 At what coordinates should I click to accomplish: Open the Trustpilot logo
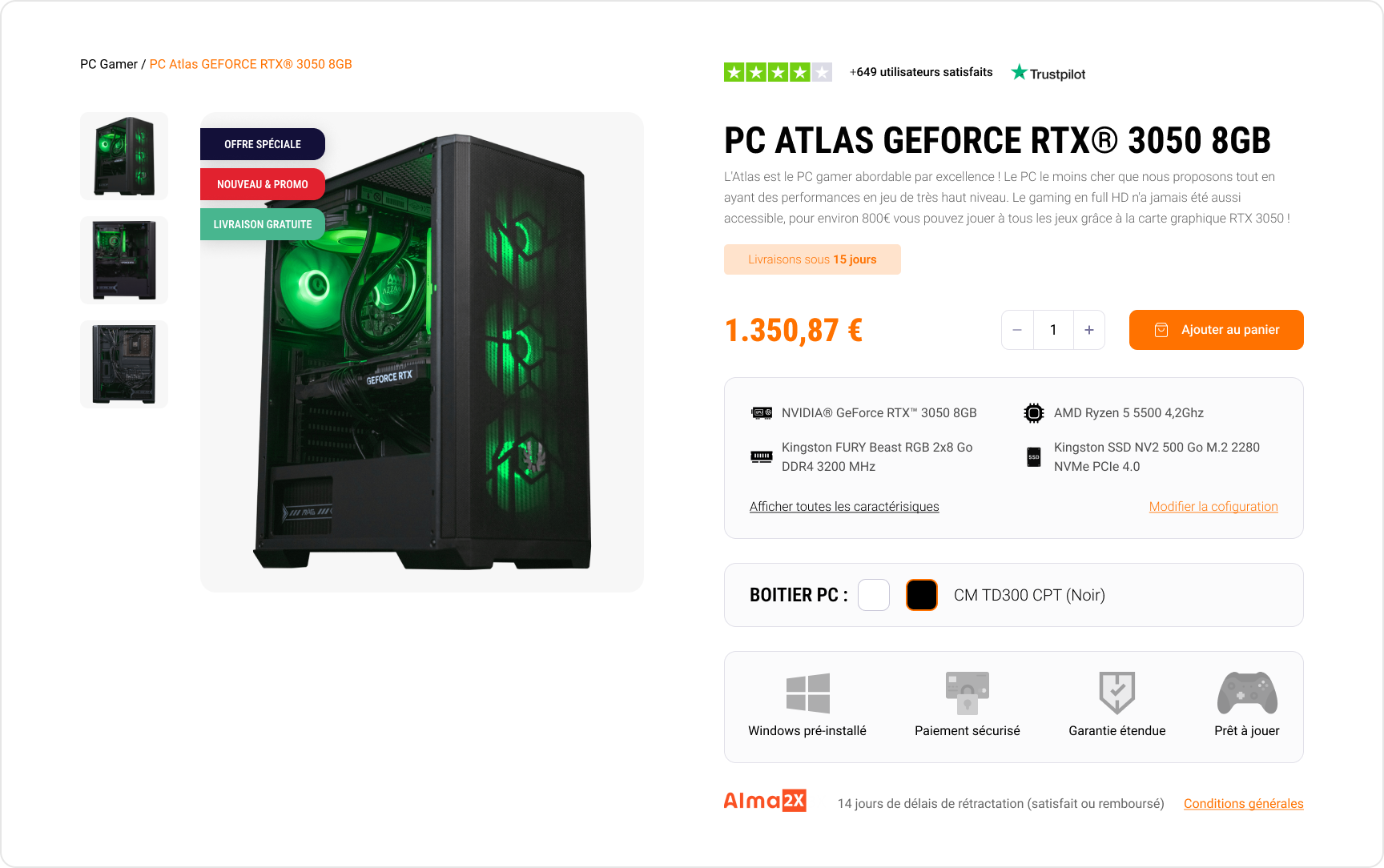(1048, 73)
